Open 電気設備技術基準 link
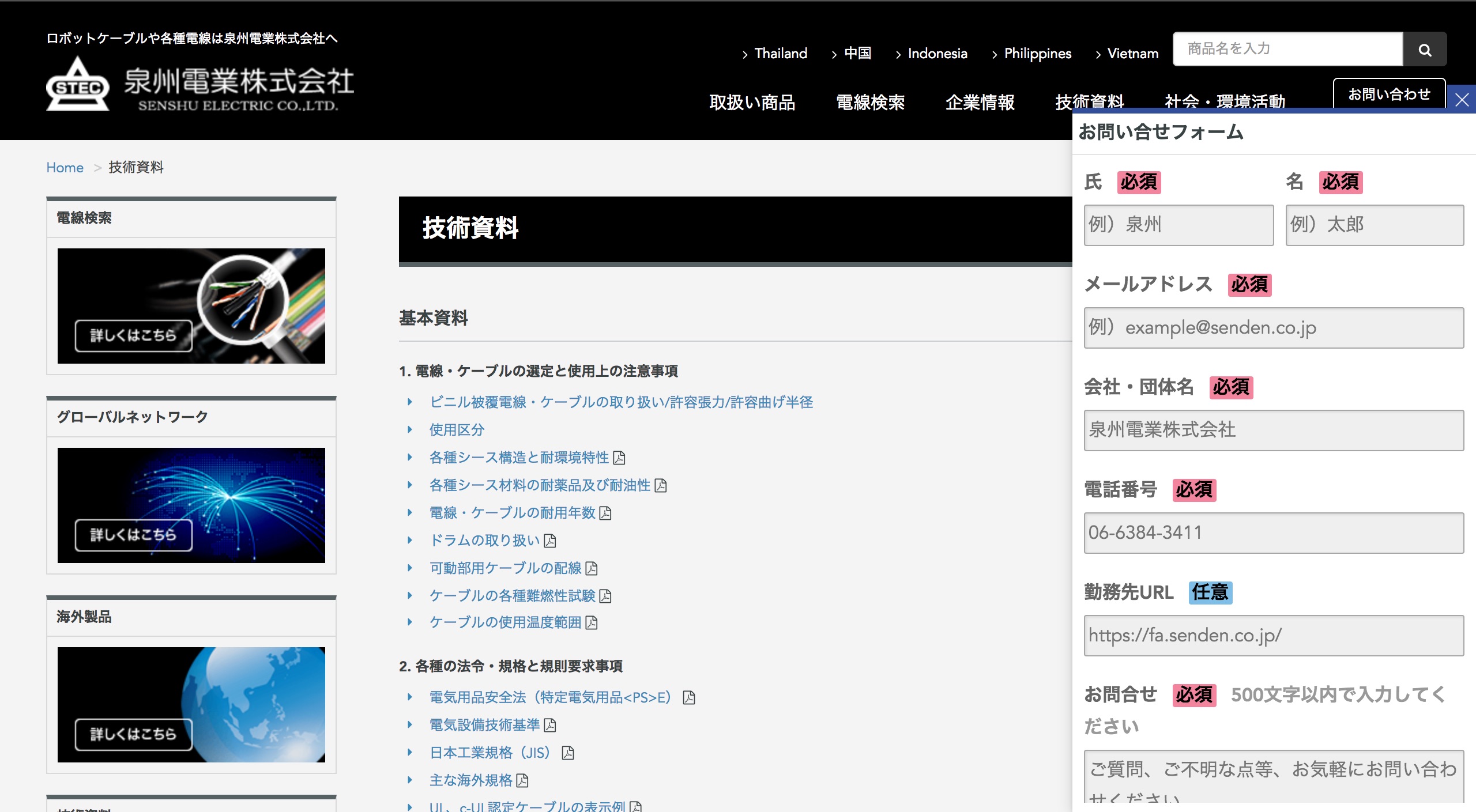The height and width of the screenshot is (812, 1476). (x=484, y=725)
